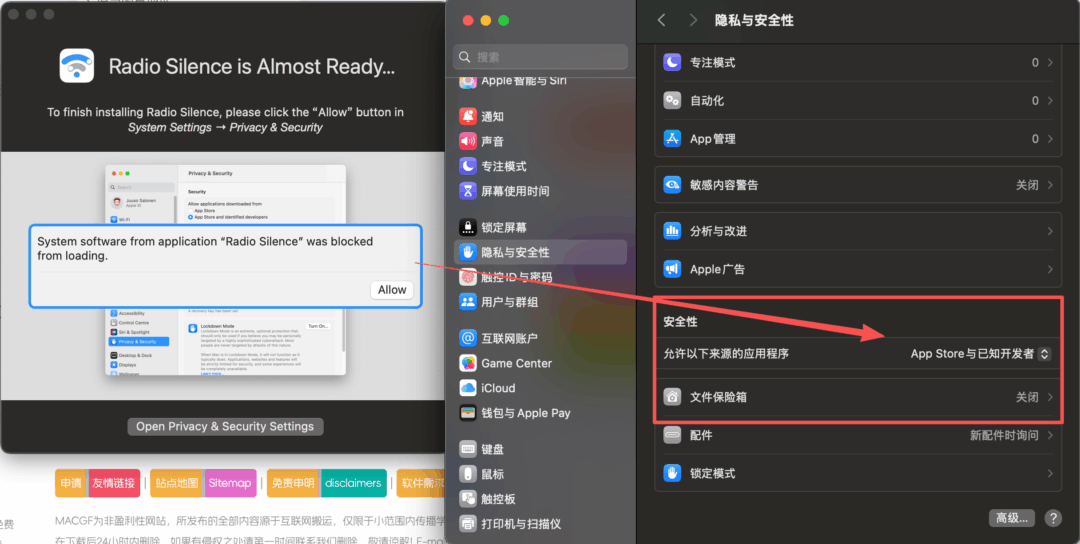Select the Game Center icon
The width and height of the screenshot is (1080, 544).
(x=468, y=363)
